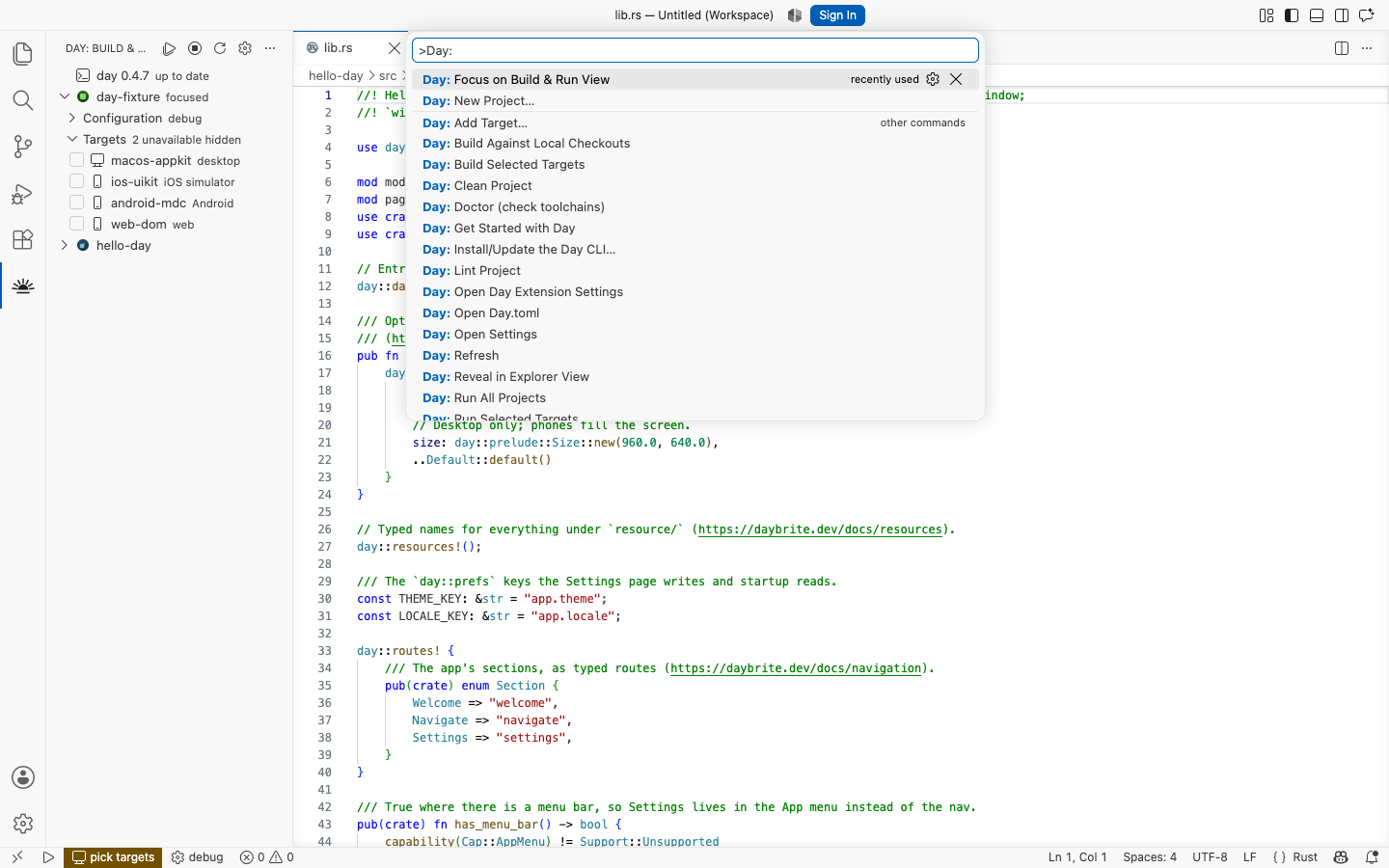Open Source Control view

click(23, 147)
